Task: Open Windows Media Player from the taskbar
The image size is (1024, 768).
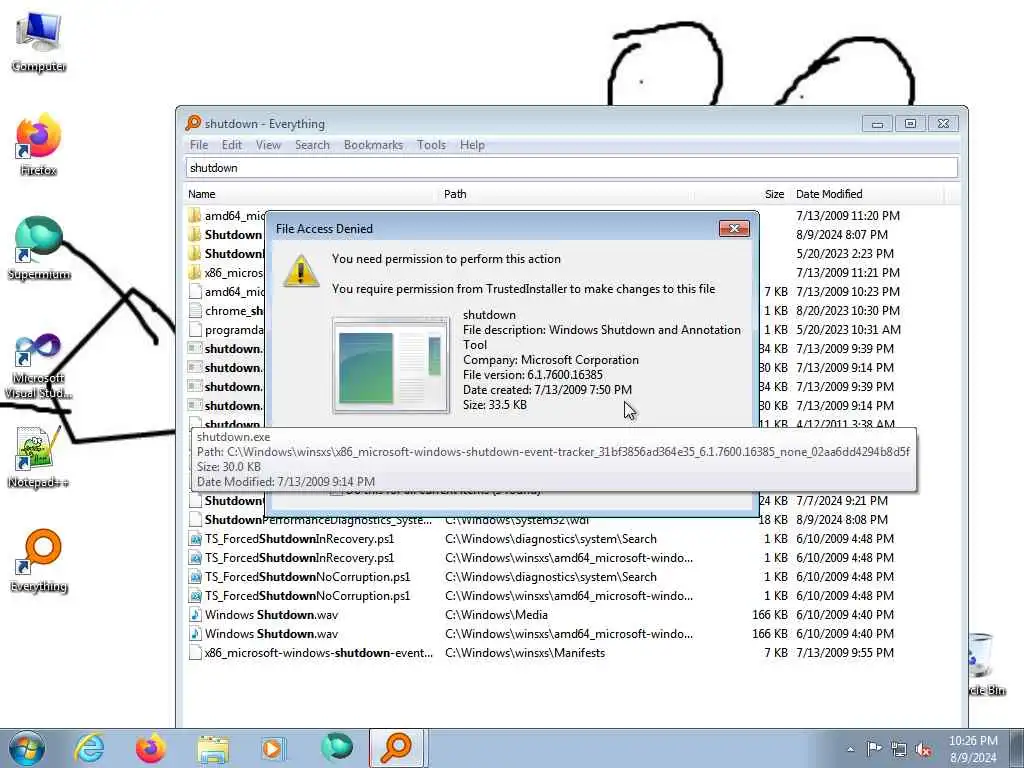Action: click(273, 748)
